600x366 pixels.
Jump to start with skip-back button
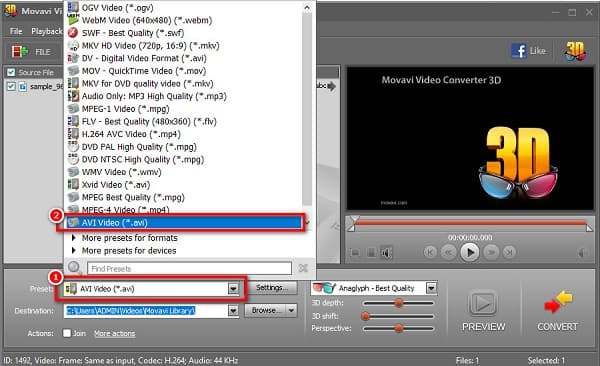click(x=430, y=252)
